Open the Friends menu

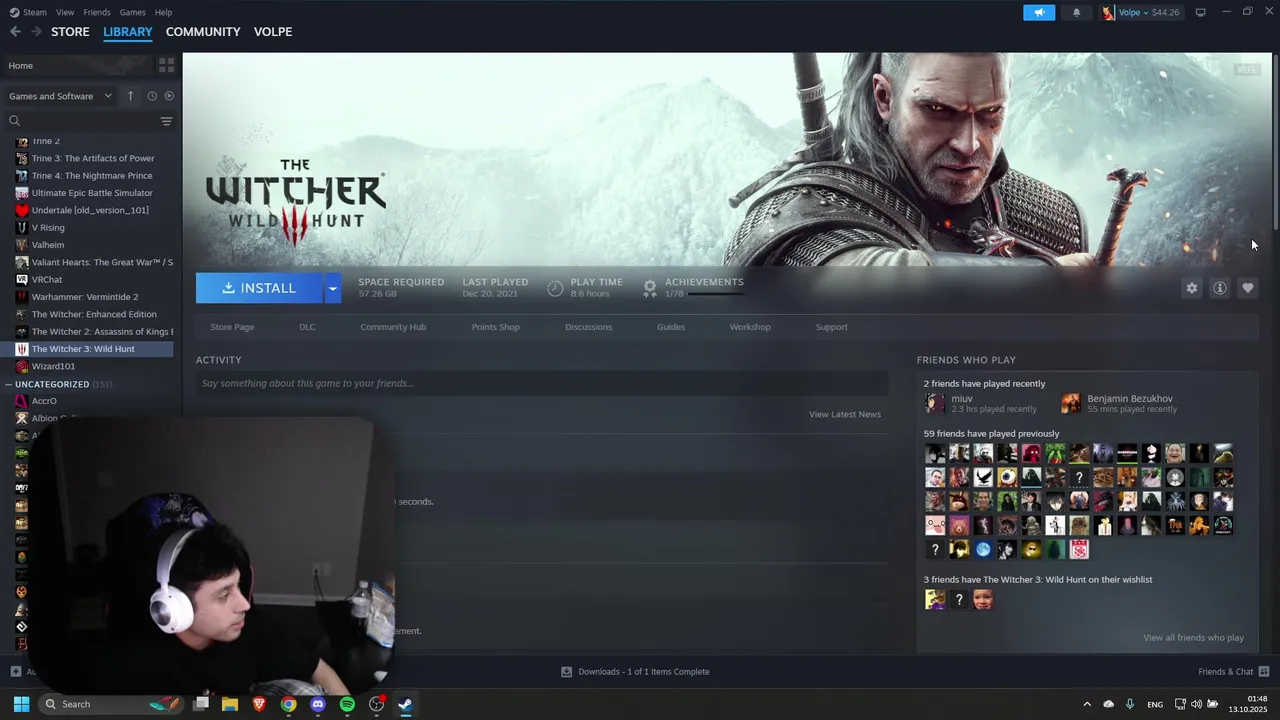pos(97,12)
